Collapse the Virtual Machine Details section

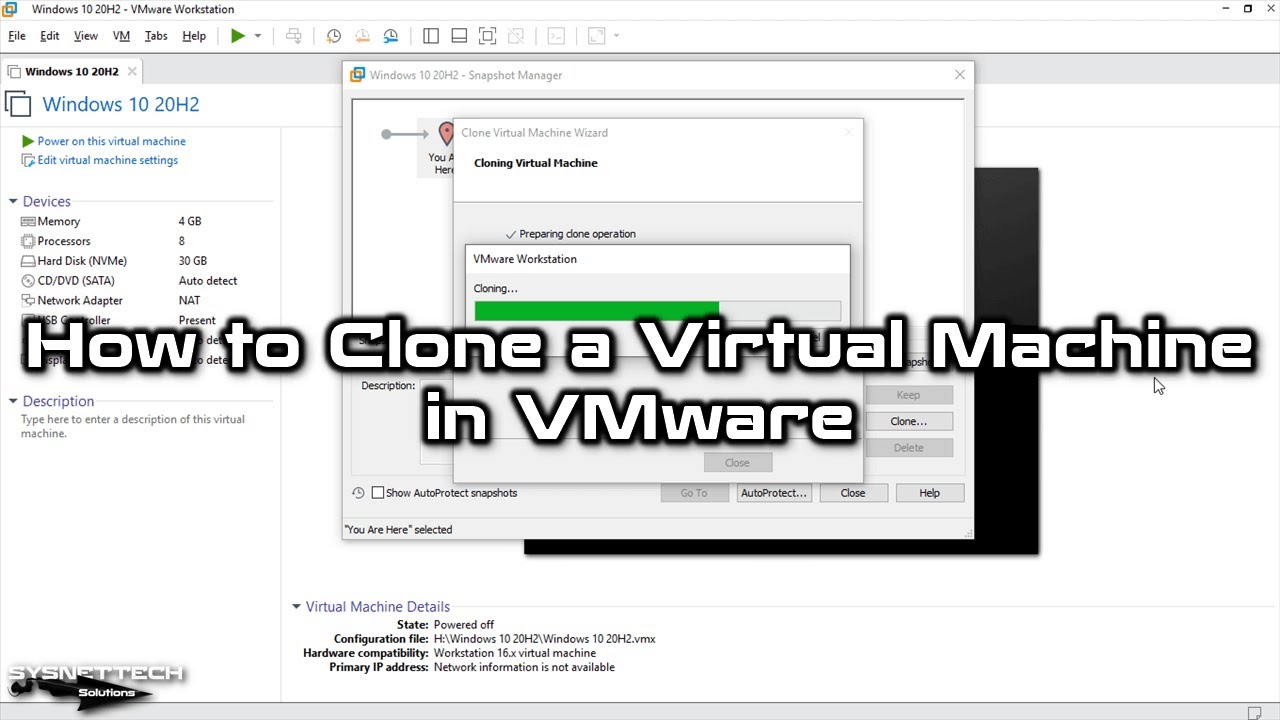coord(296,607)
